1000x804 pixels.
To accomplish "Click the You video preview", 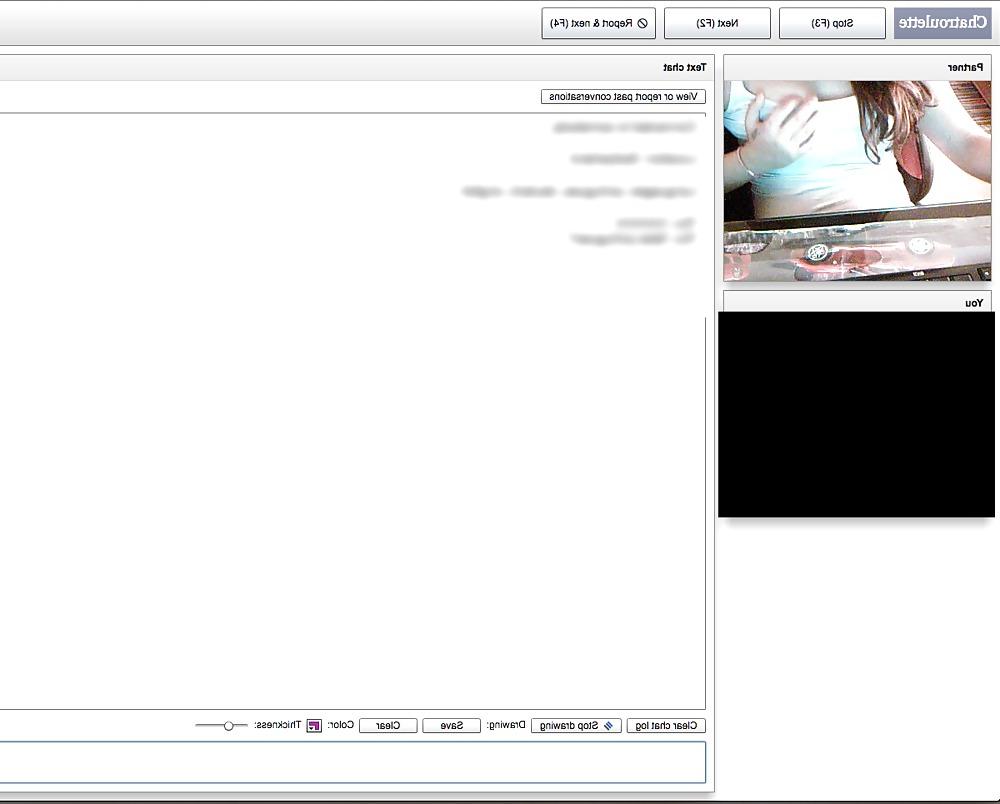I will pos(856,414).
